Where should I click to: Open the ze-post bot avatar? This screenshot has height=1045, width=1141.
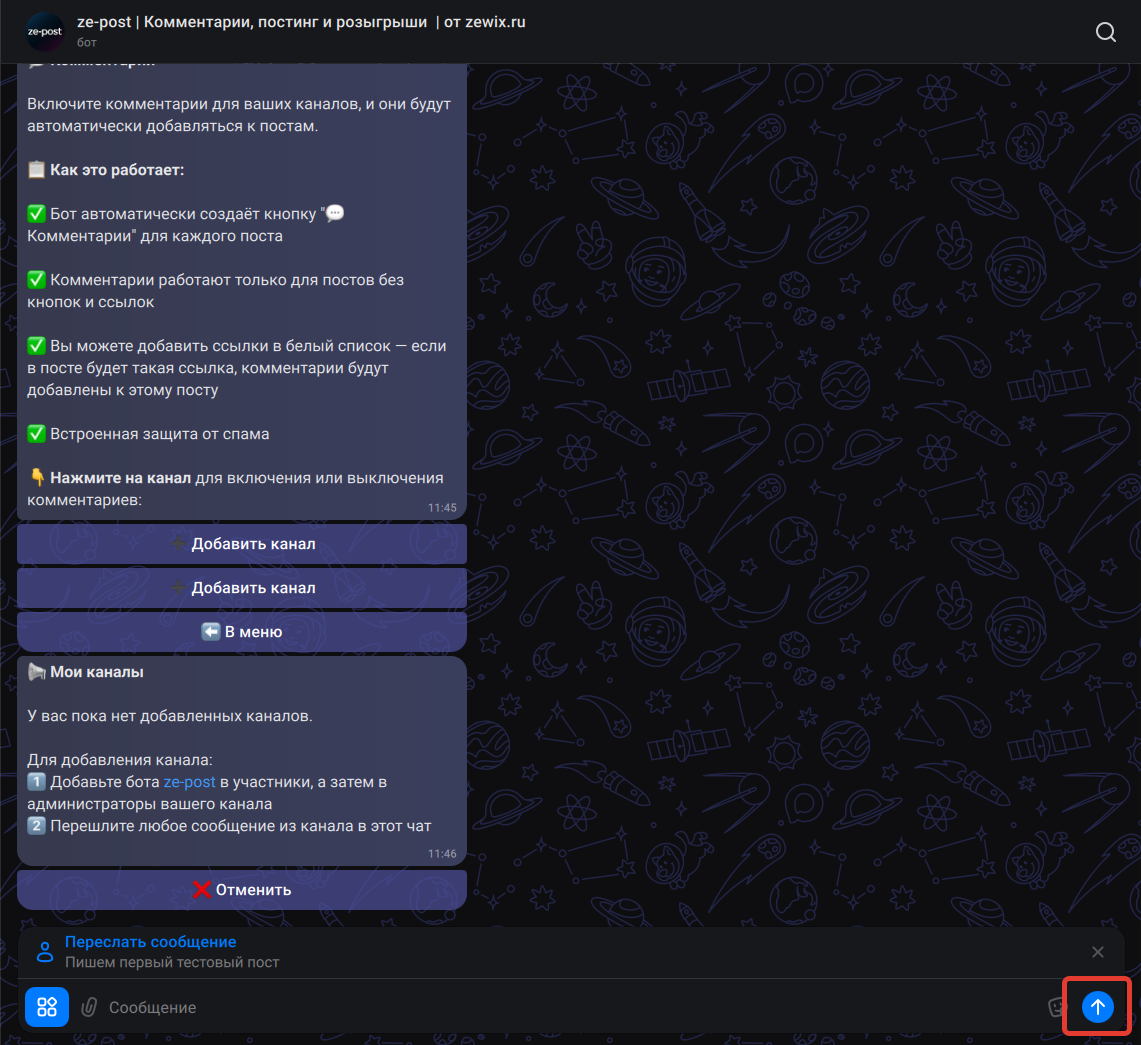(x=45, y=32)
